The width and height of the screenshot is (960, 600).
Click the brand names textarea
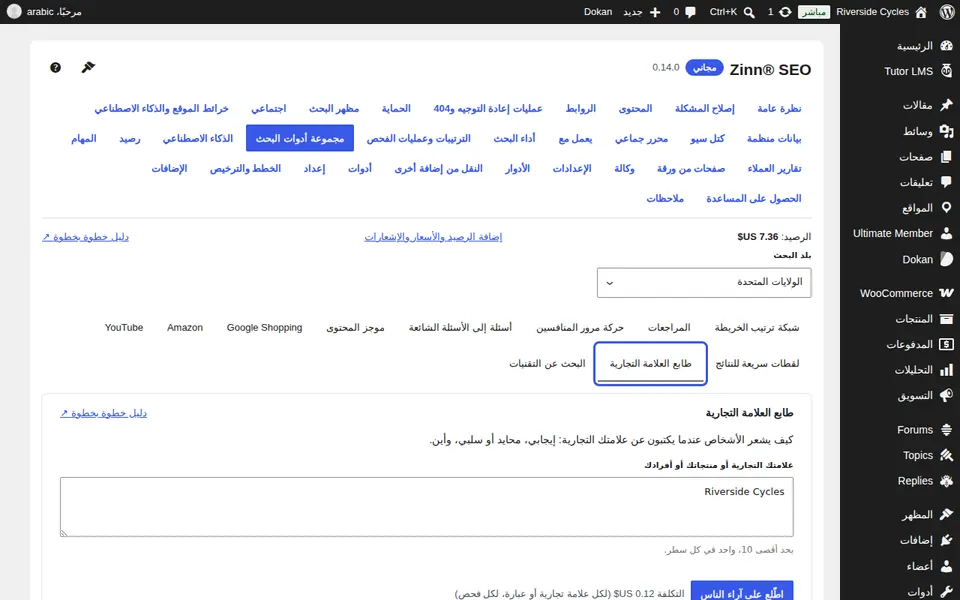click(x=427, y=507)
